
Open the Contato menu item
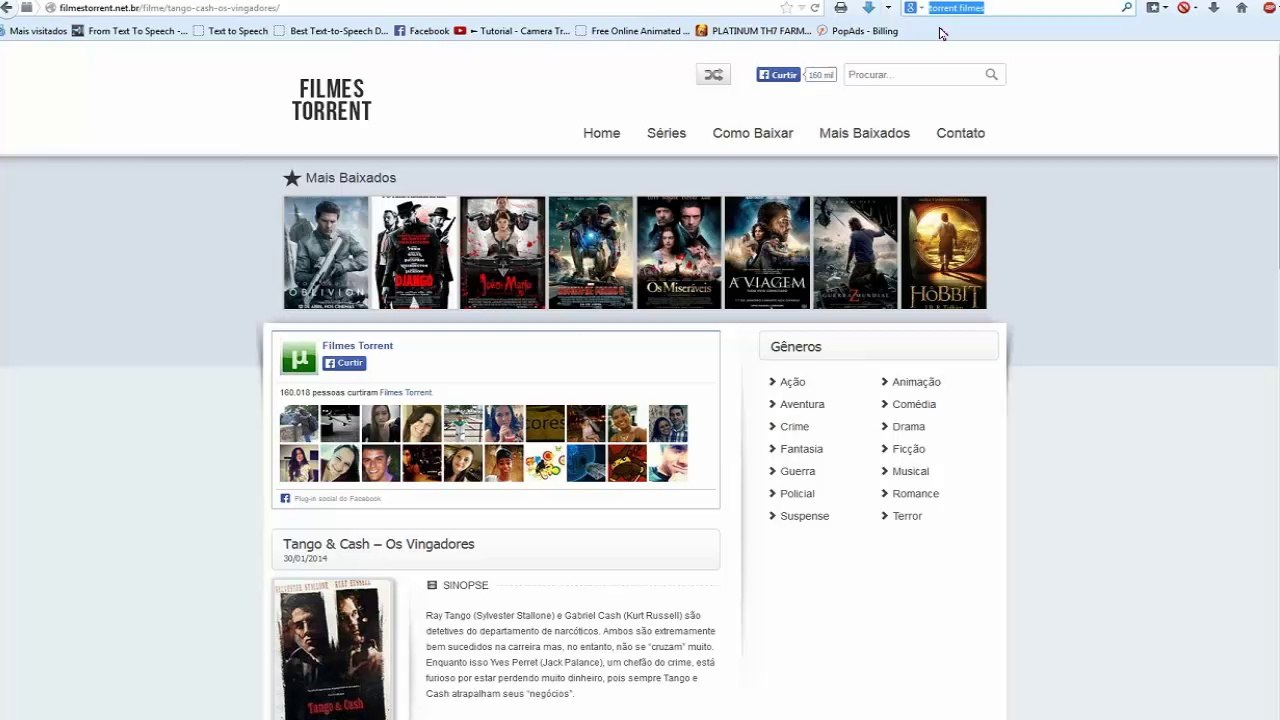961,133
